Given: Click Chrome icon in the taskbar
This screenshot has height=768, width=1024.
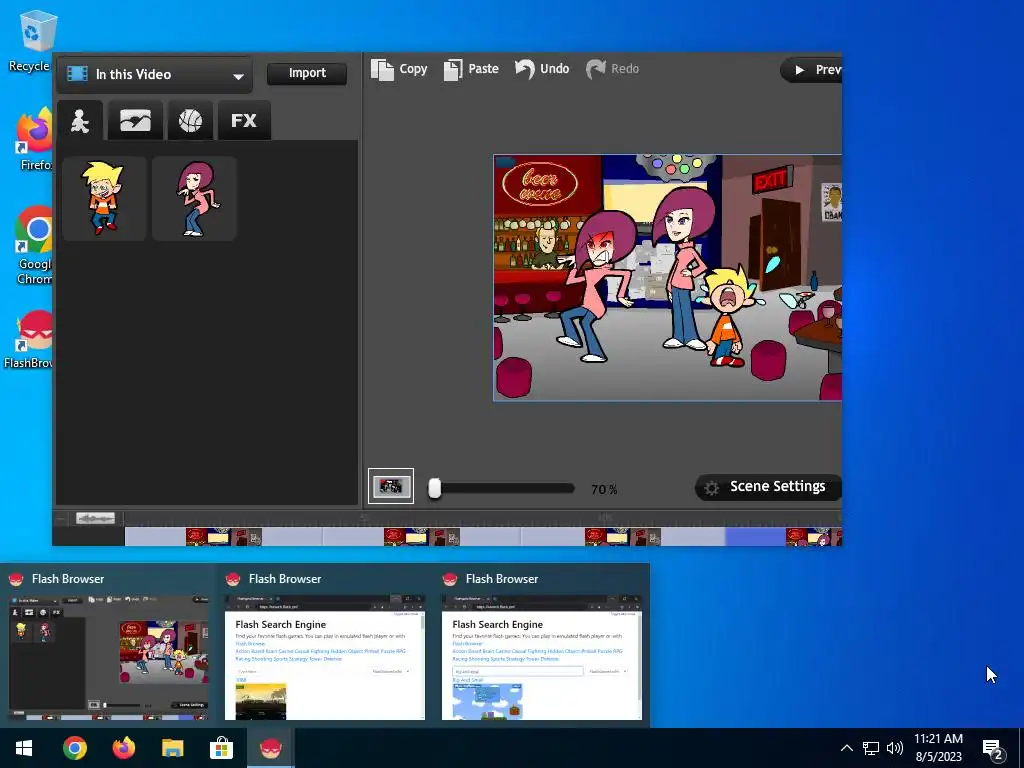Looking at the screenshot, I should coord(74,748).
